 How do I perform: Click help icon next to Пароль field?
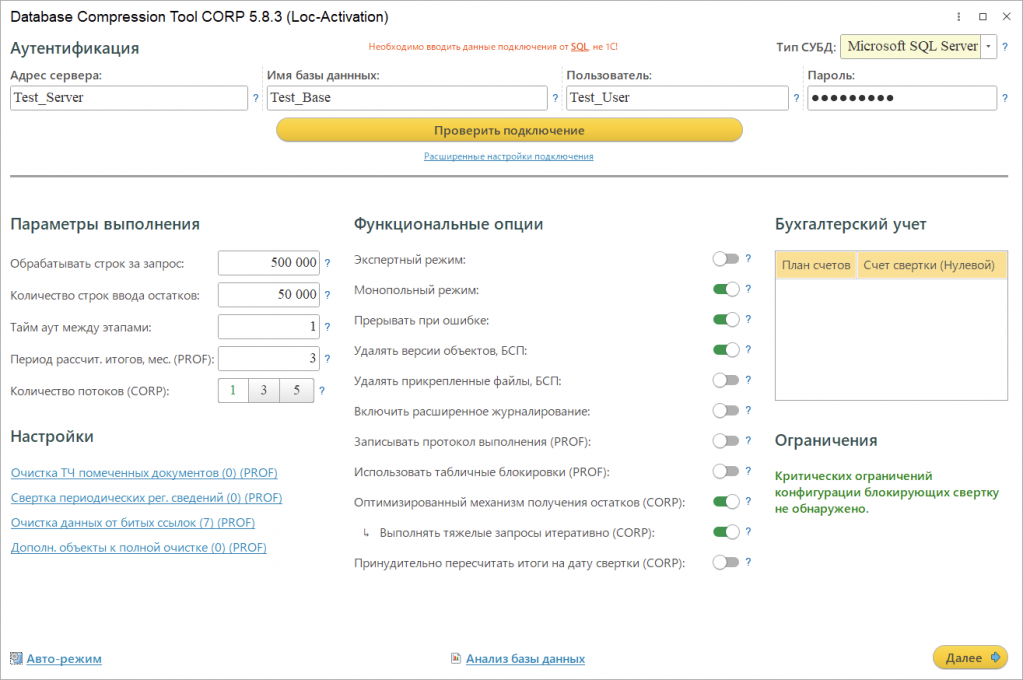[1005, 99]
